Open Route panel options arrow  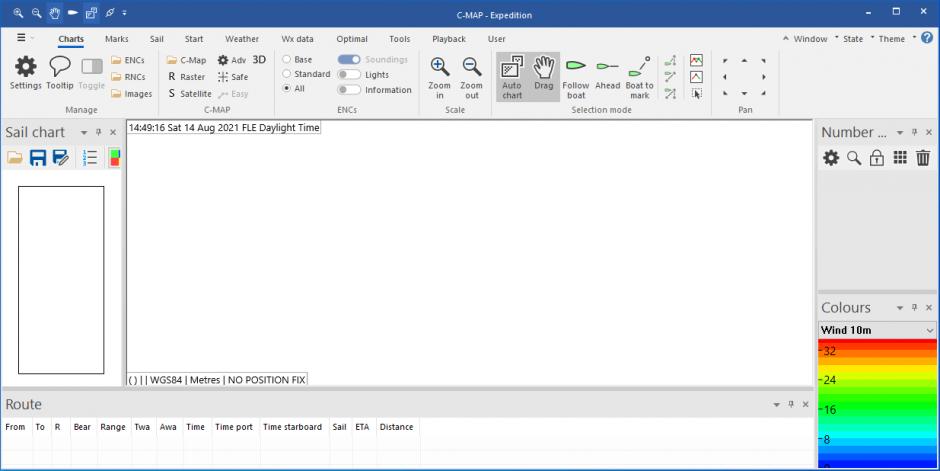pyautogui.click(x=776, y=404)
